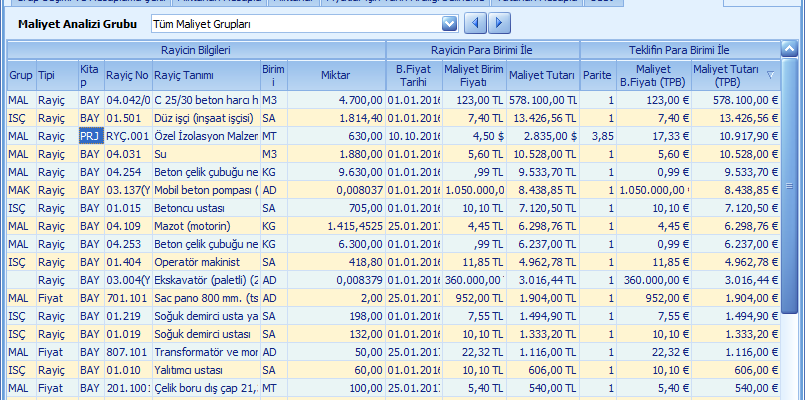The height and width of the screenshot is (400, 805).
Task: Click the Rayiç Tanımı column header
Action: (205, 75)
